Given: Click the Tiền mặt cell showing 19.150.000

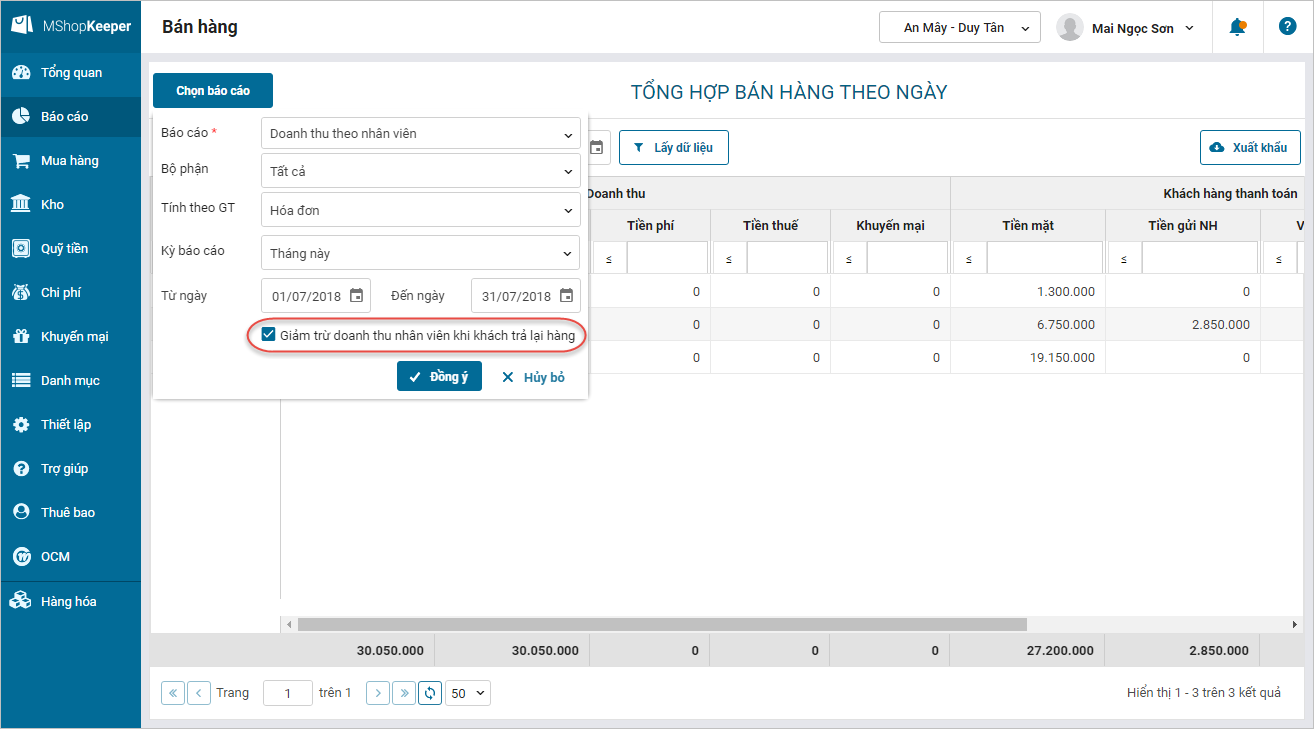Looking at the screenshot, I should coord(1028,357).
